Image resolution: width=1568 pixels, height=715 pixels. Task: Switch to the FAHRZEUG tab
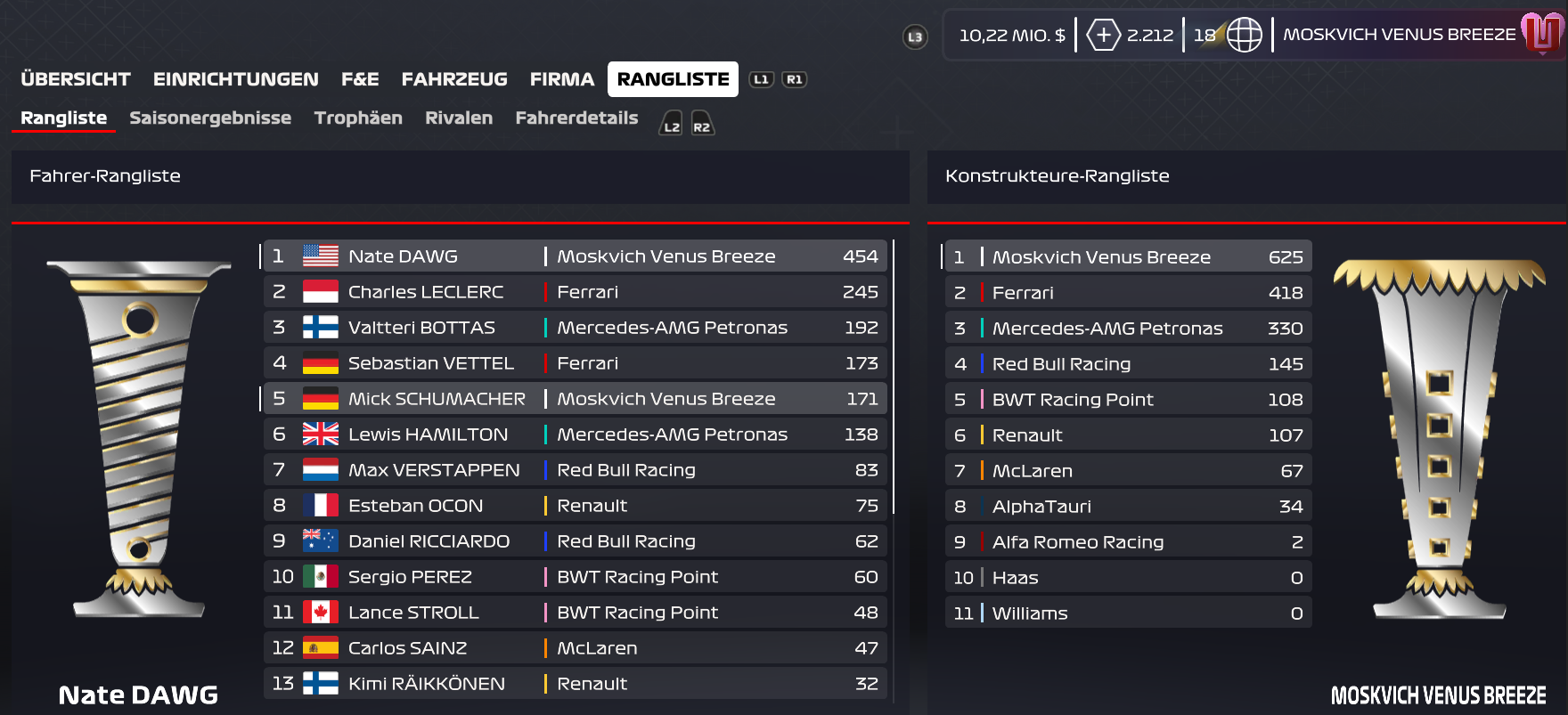coord(454,79)
